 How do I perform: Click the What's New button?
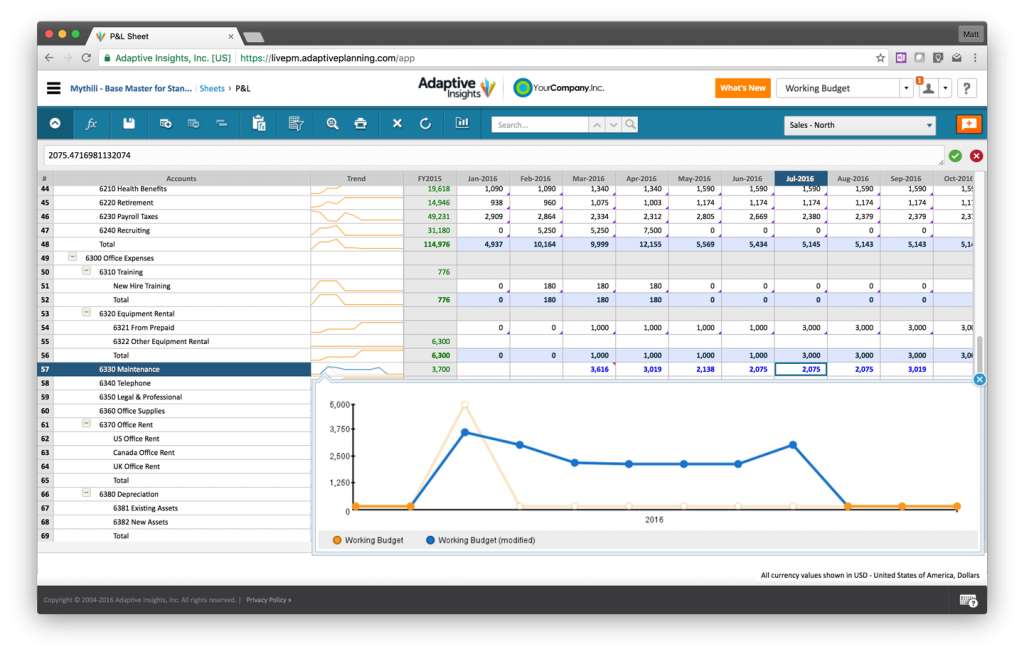tap(743, 88)
